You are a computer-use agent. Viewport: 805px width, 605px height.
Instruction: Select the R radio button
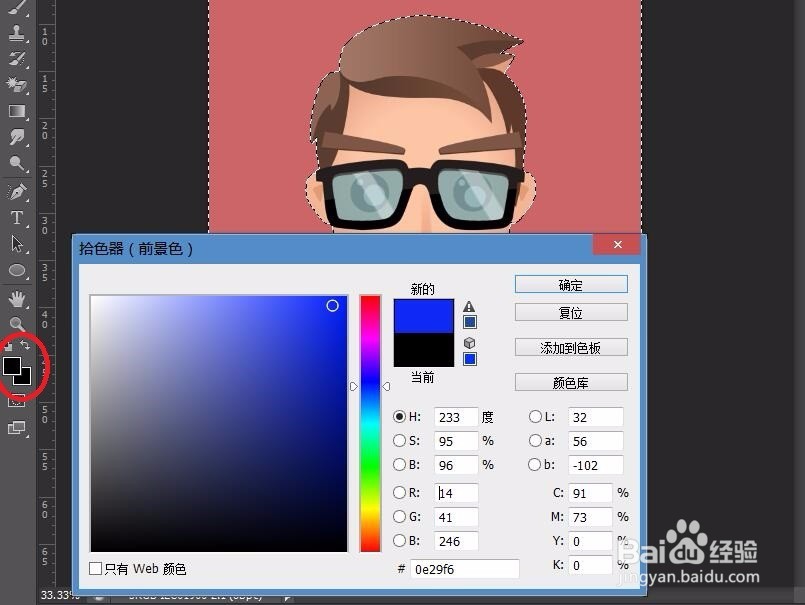pyautogui.click(x=401, y=492)
